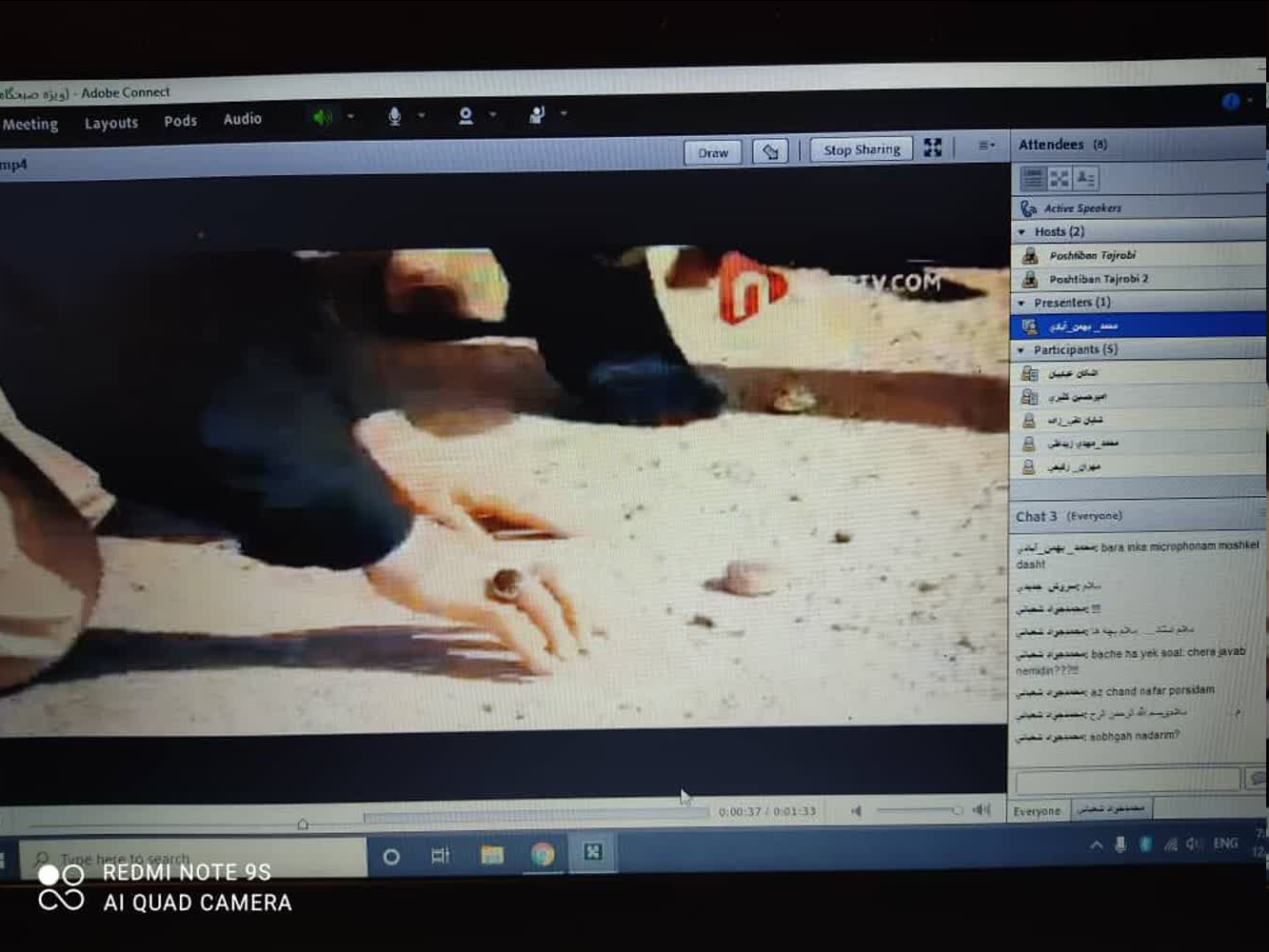This screenshot has height=952, width=1269.
Task: Click system tray network icon
Action: 1170,844
